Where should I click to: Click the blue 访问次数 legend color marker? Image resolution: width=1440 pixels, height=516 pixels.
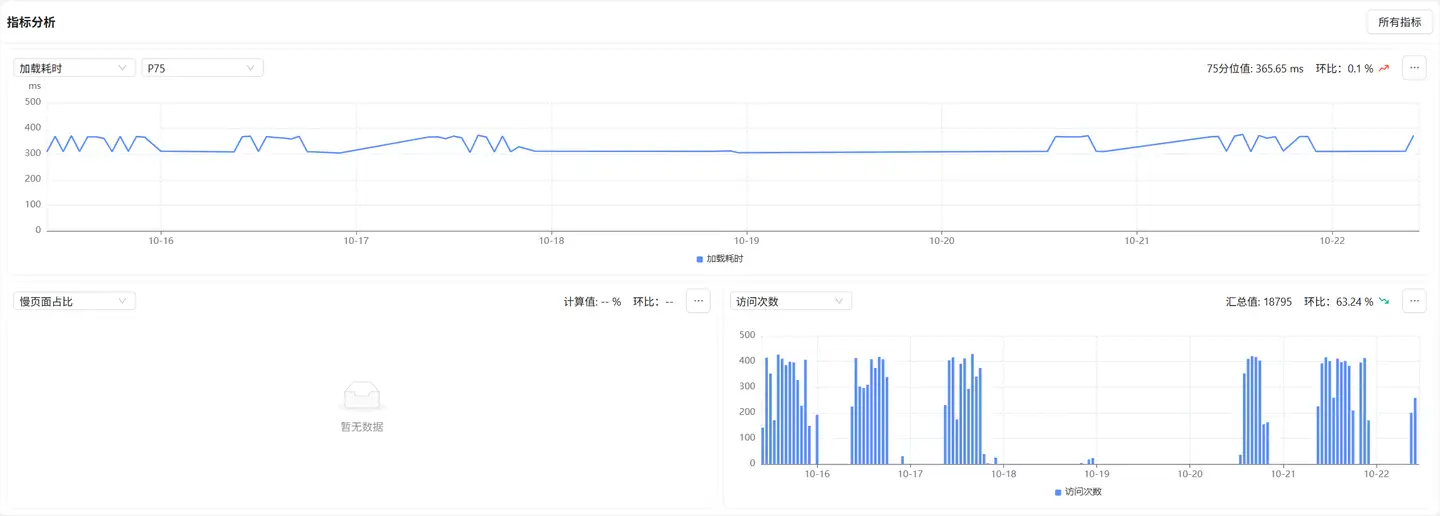coord(1058,492)
